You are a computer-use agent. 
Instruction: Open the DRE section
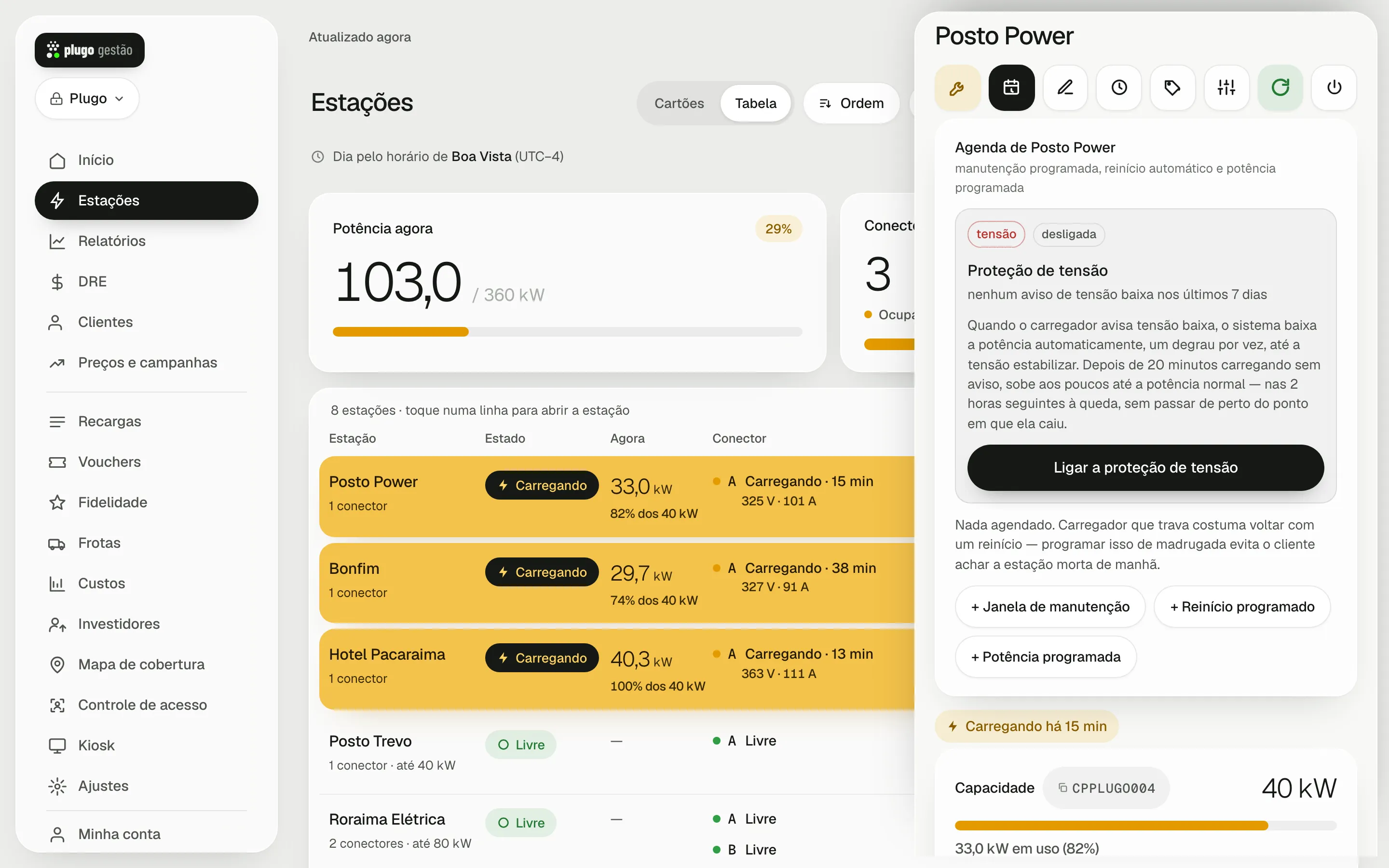pyautogui.click(x=146, y=281)
